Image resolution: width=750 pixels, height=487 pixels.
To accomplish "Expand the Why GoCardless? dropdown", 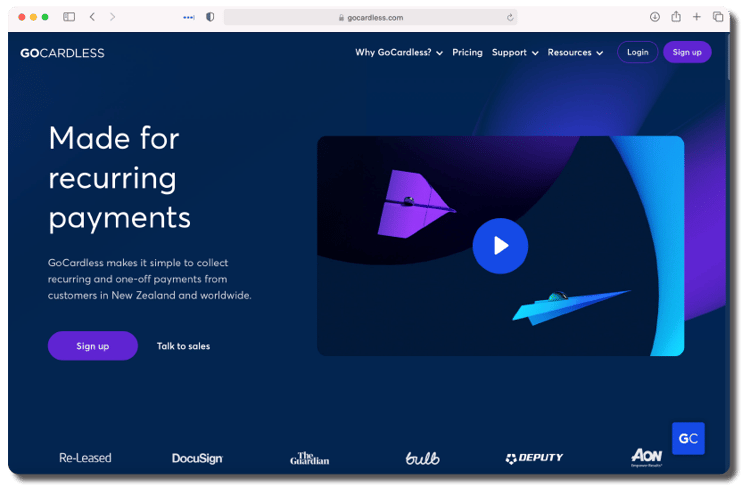I will coord(398,53).
